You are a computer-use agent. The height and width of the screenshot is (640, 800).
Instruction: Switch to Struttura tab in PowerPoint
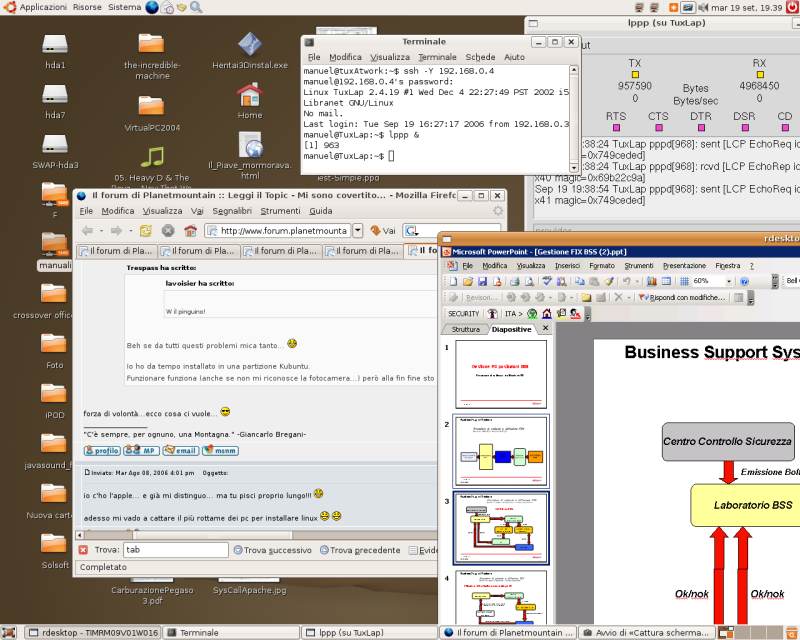click(x=465, y=329)
